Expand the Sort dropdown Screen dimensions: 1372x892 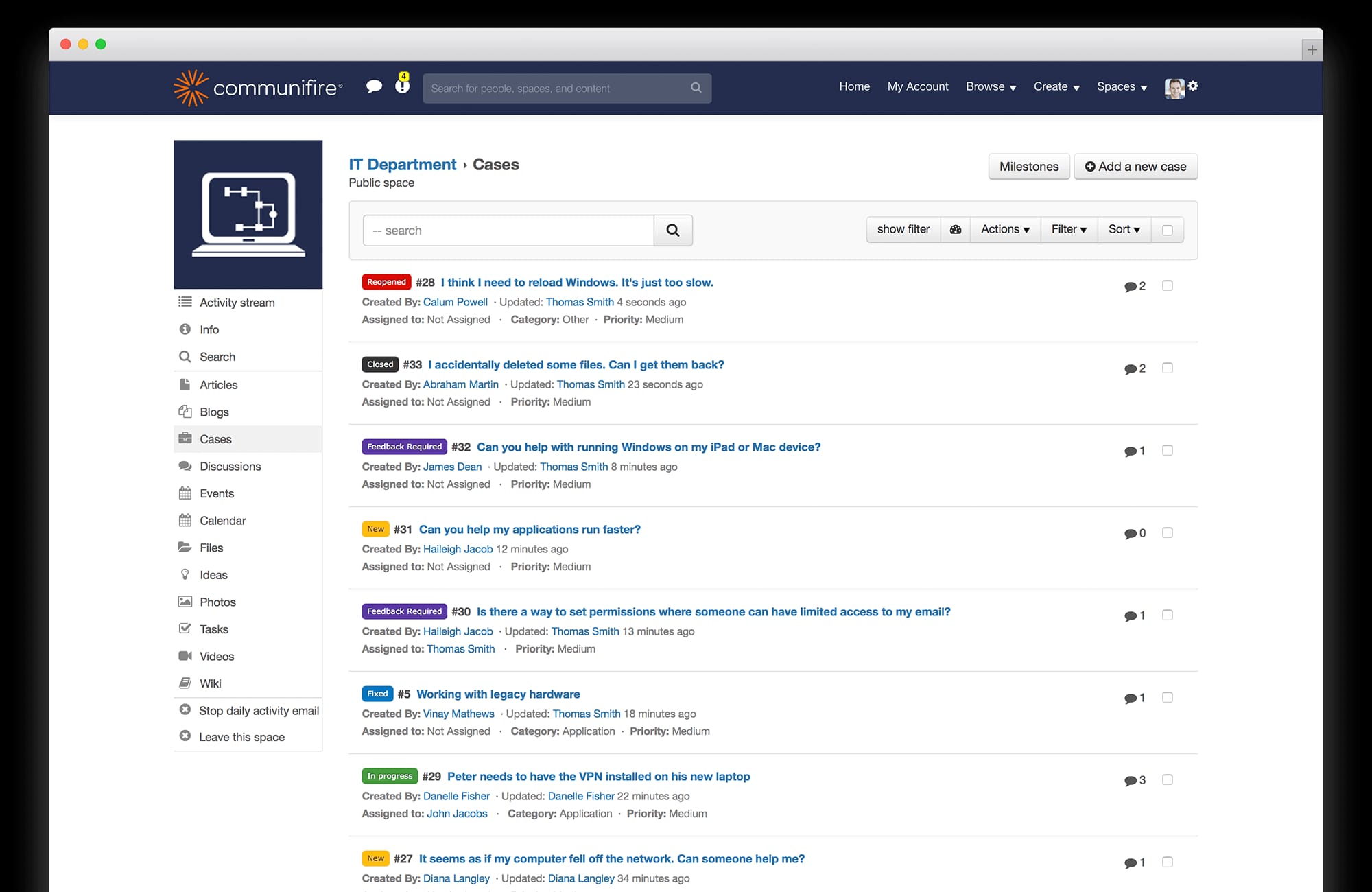(x=1123, y=229)
